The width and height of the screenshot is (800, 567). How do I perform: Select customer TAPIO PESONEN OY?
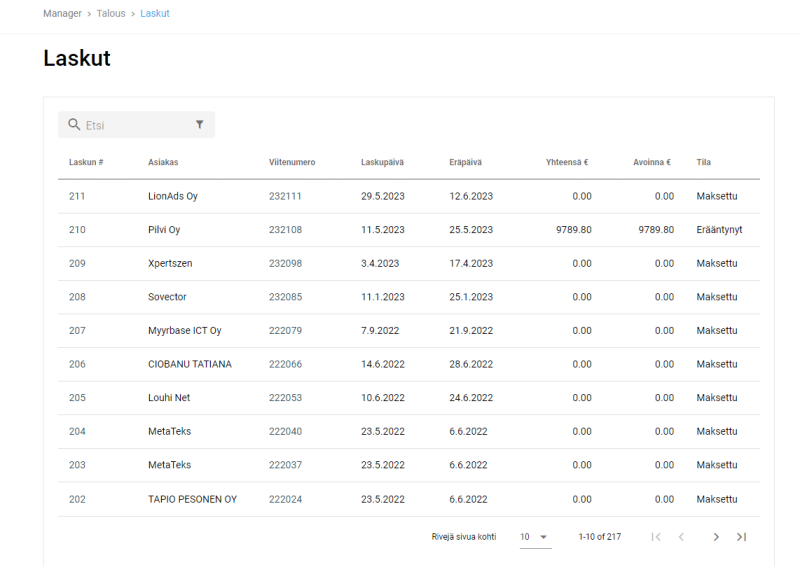coord(192,499)
